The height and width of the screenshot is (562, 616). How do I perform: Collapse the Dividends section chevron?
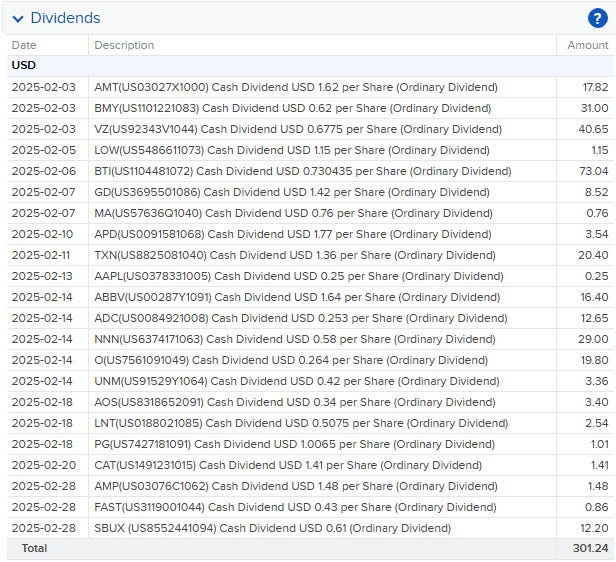coord(18,18)
